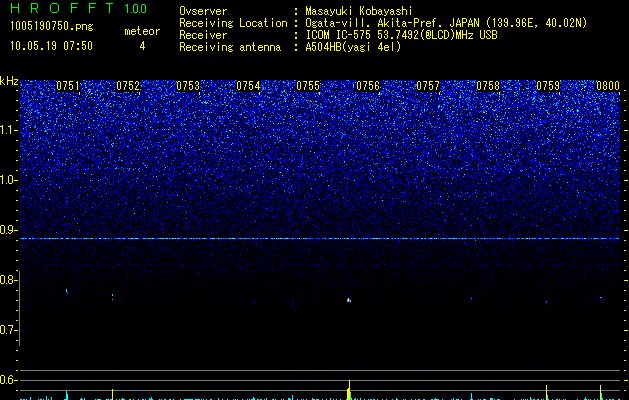Image resolution: width=629 pixels, height=400 pixels.
Task: Click the yellow power spike at 0752
Action: 112,394
